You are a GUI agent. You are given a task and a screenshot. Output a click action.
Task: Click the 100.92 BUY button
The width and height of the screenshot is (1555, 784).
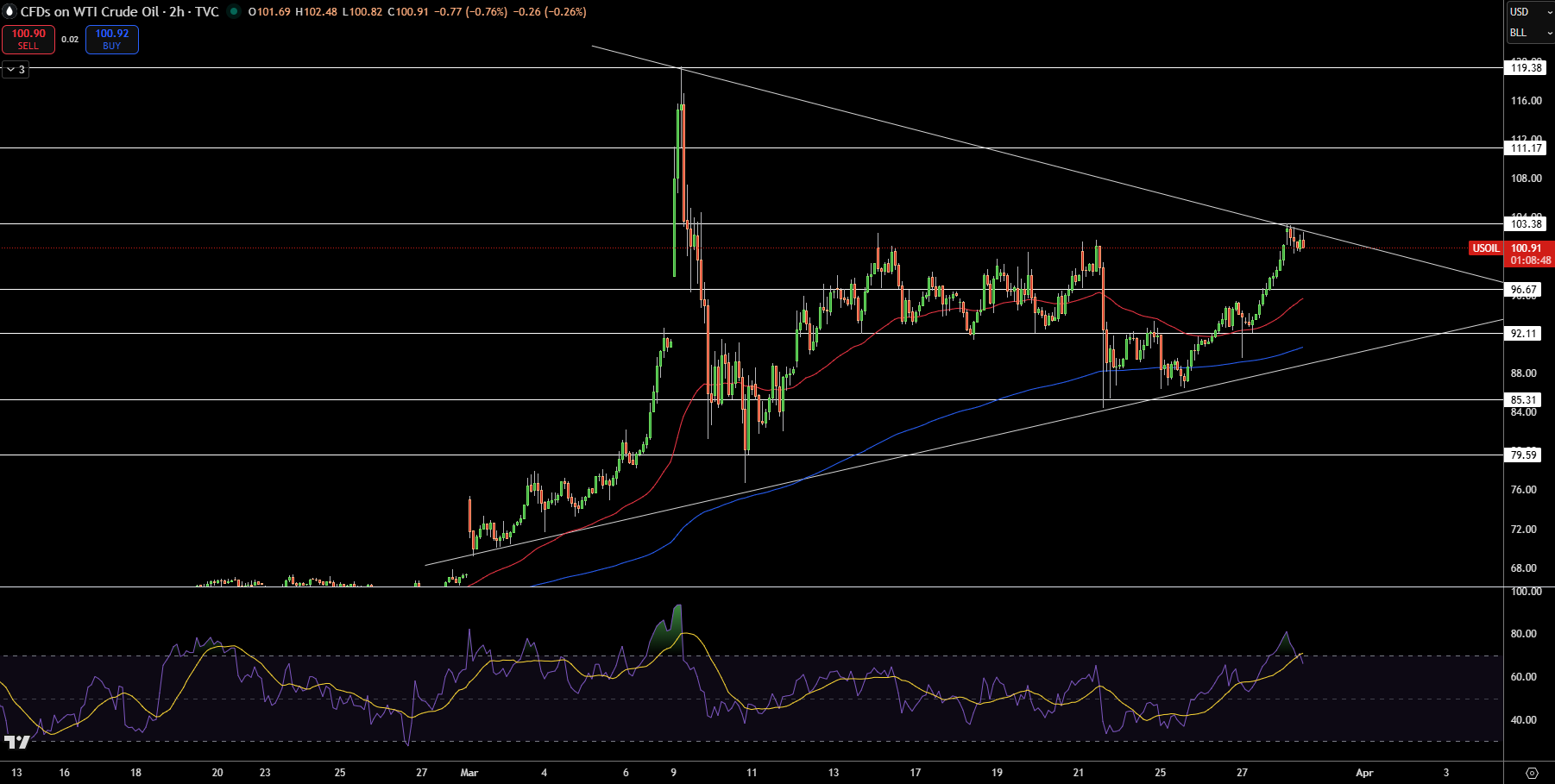click(x=112, y=40)
